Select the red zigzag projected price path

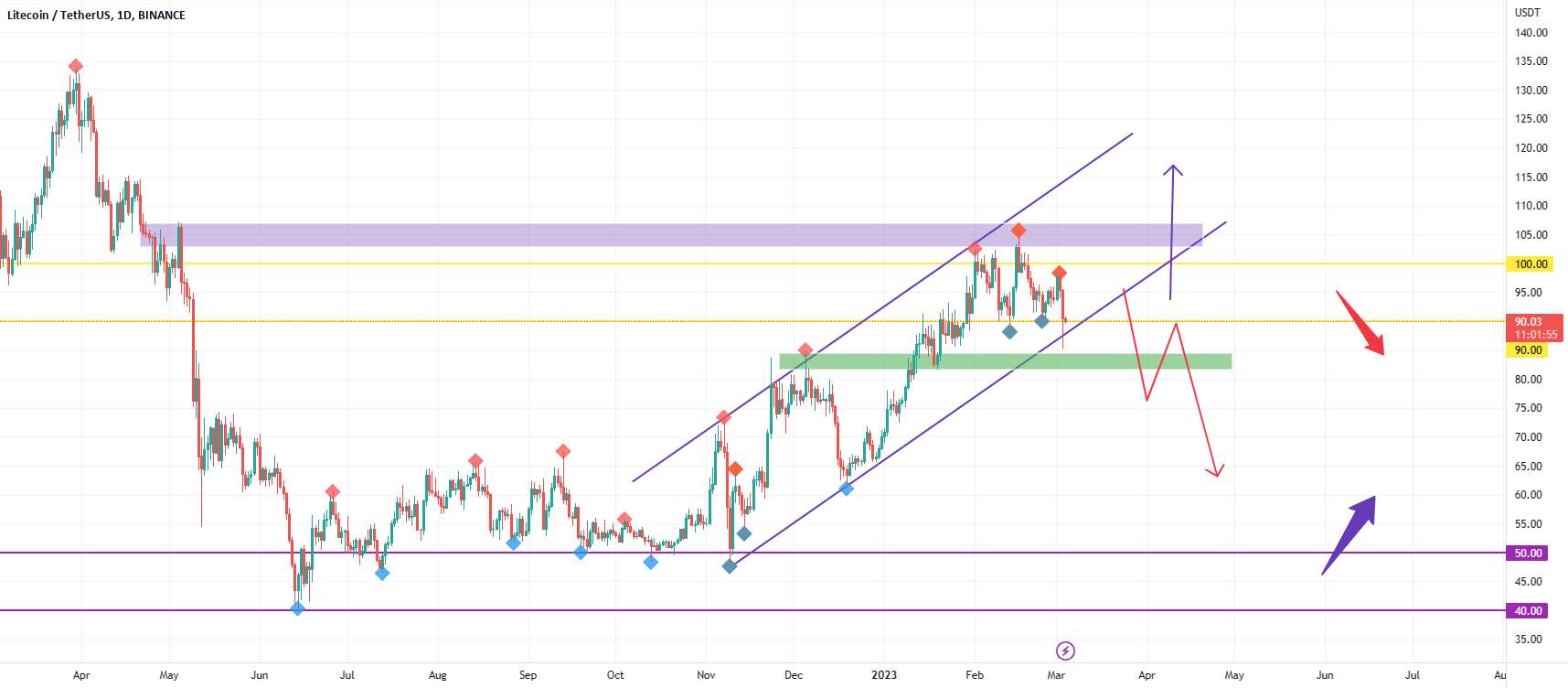tap(1173, 382)
